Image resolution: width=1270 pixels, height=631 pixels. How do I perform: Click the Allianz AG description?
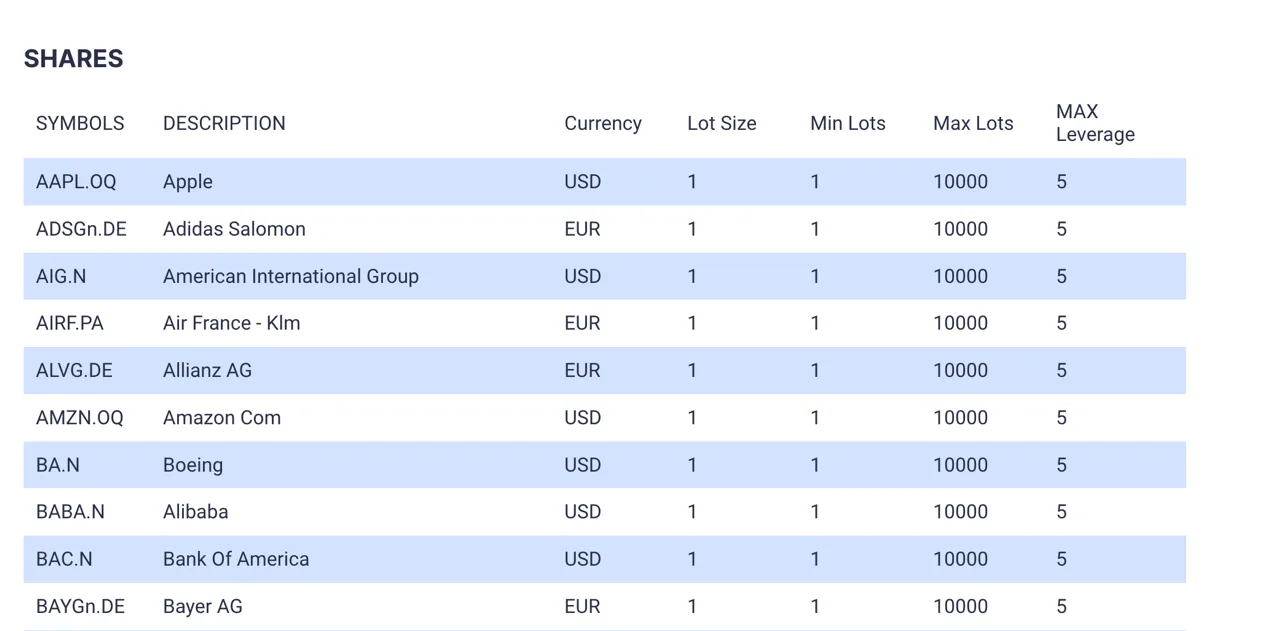[207, 370]
